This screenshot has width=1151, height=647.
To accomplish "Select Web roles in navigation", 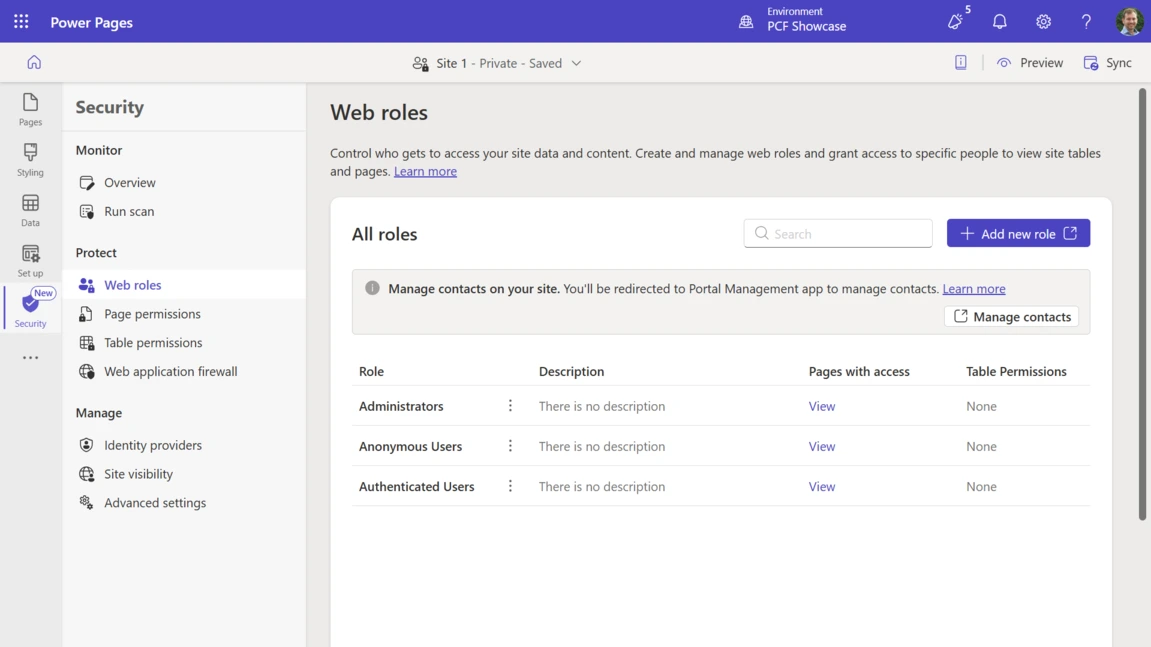I will click(x=184, y=284).
